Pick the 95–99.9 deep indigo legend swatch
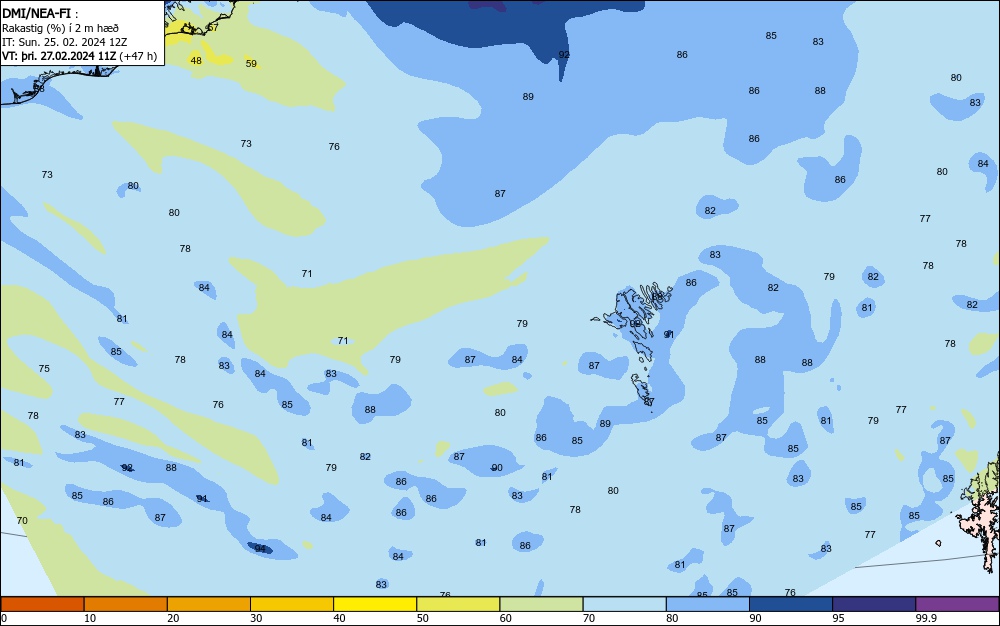The image size is (1000, 626). point(874,604)
